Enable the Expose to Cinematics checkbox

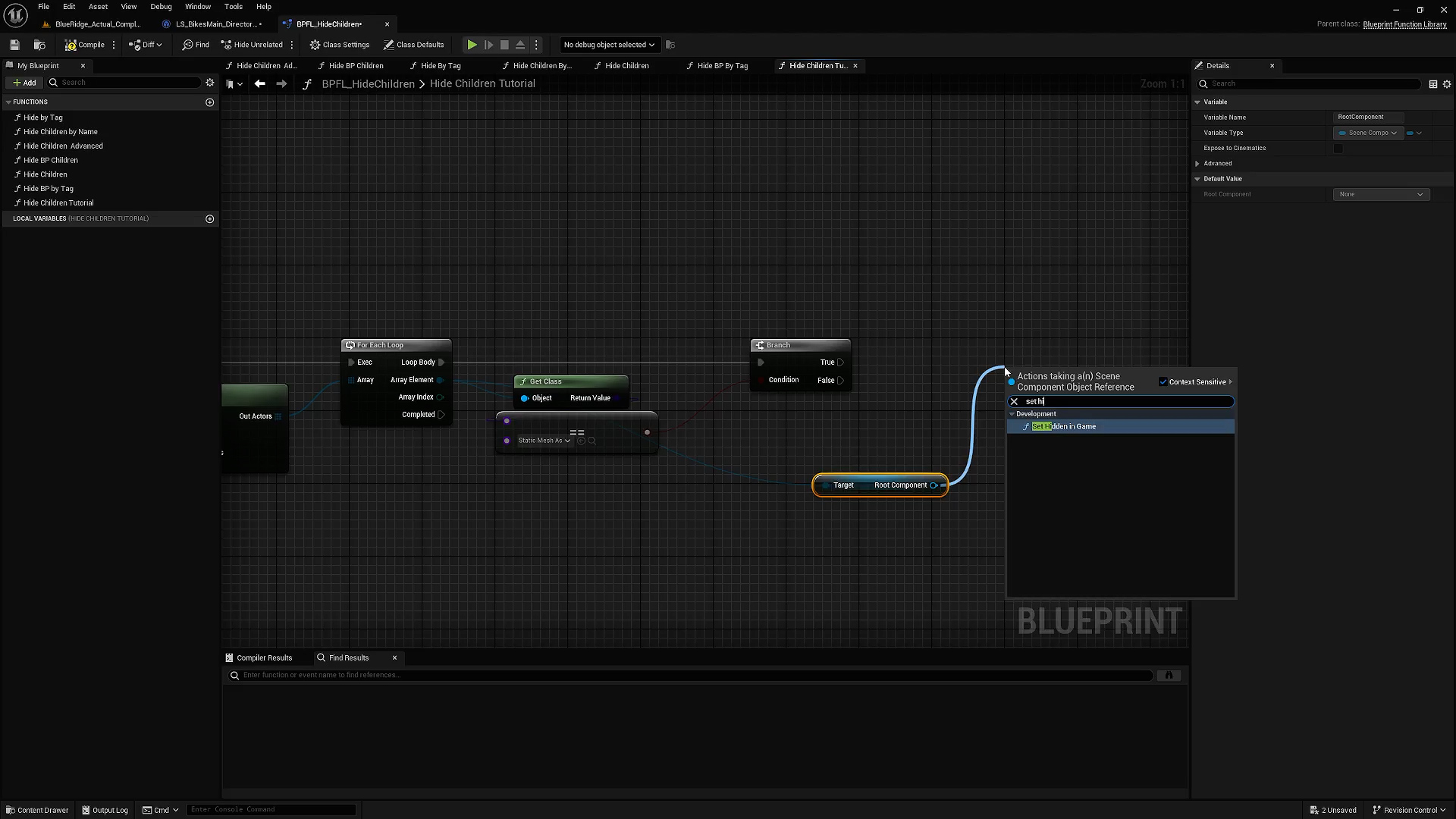pos(1338,149)
